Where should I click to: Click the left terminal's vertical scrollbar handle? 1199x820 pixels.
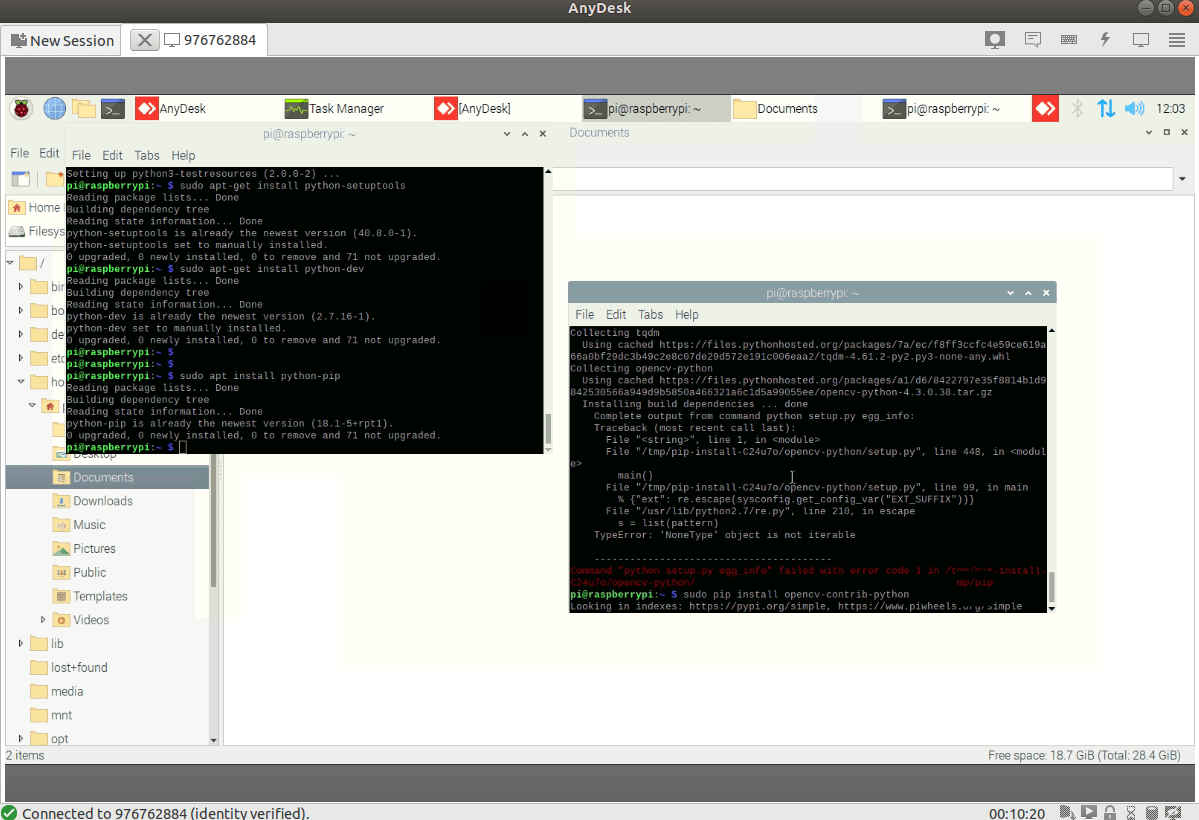(548, 429)
